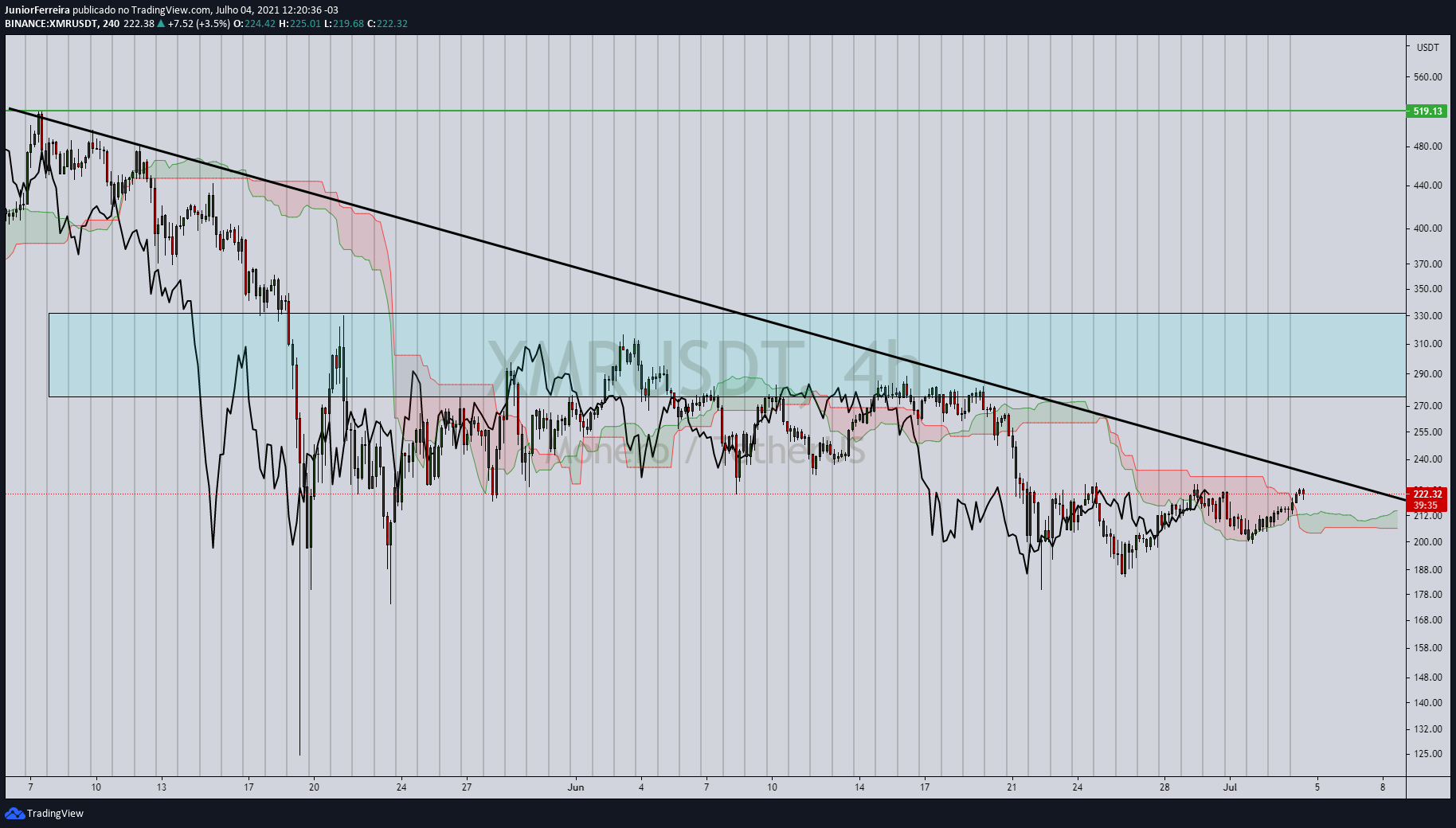Click the 17 date label after Jun
This screenshot has height=828, width=1456.
coord(925,787)
